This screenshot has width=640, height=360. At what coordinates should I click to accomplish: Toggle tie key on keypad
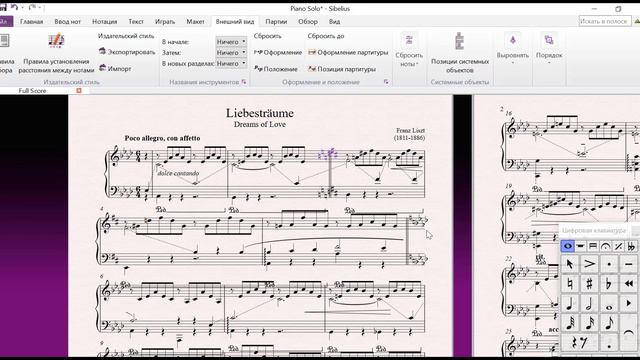tap(629, 332)
